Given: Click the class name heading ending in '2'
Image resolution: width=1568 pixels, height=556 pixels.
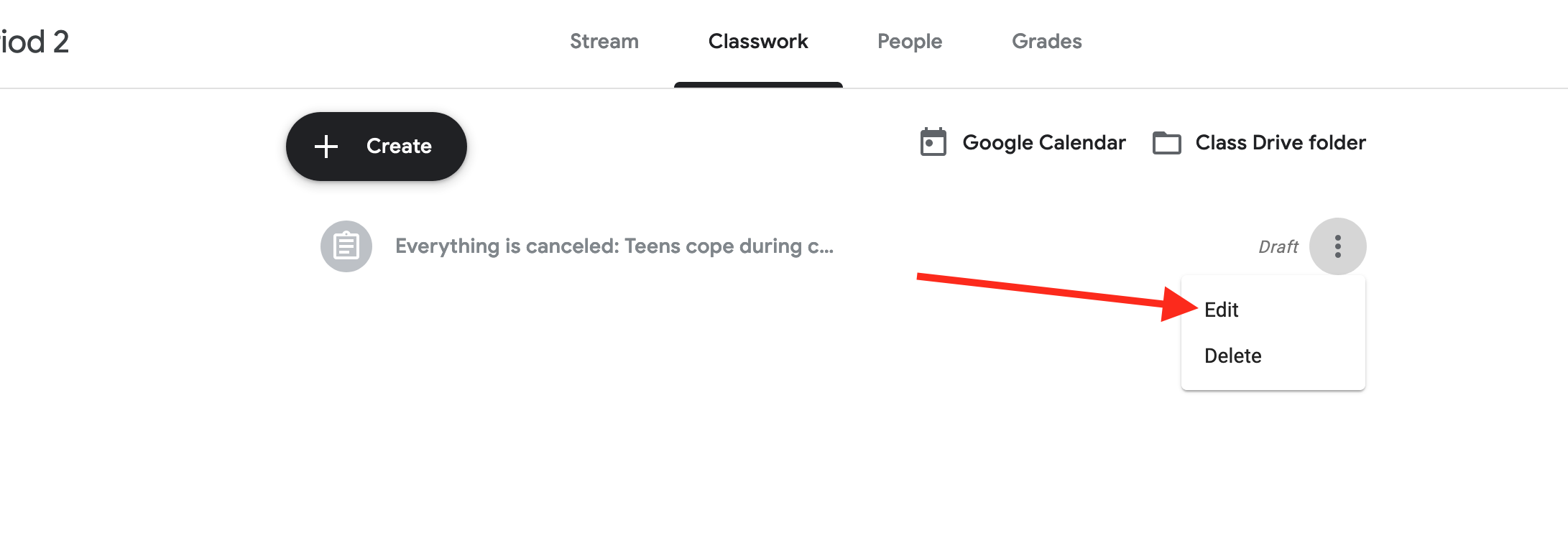Looking at the screenshot, I should [34, 42].
